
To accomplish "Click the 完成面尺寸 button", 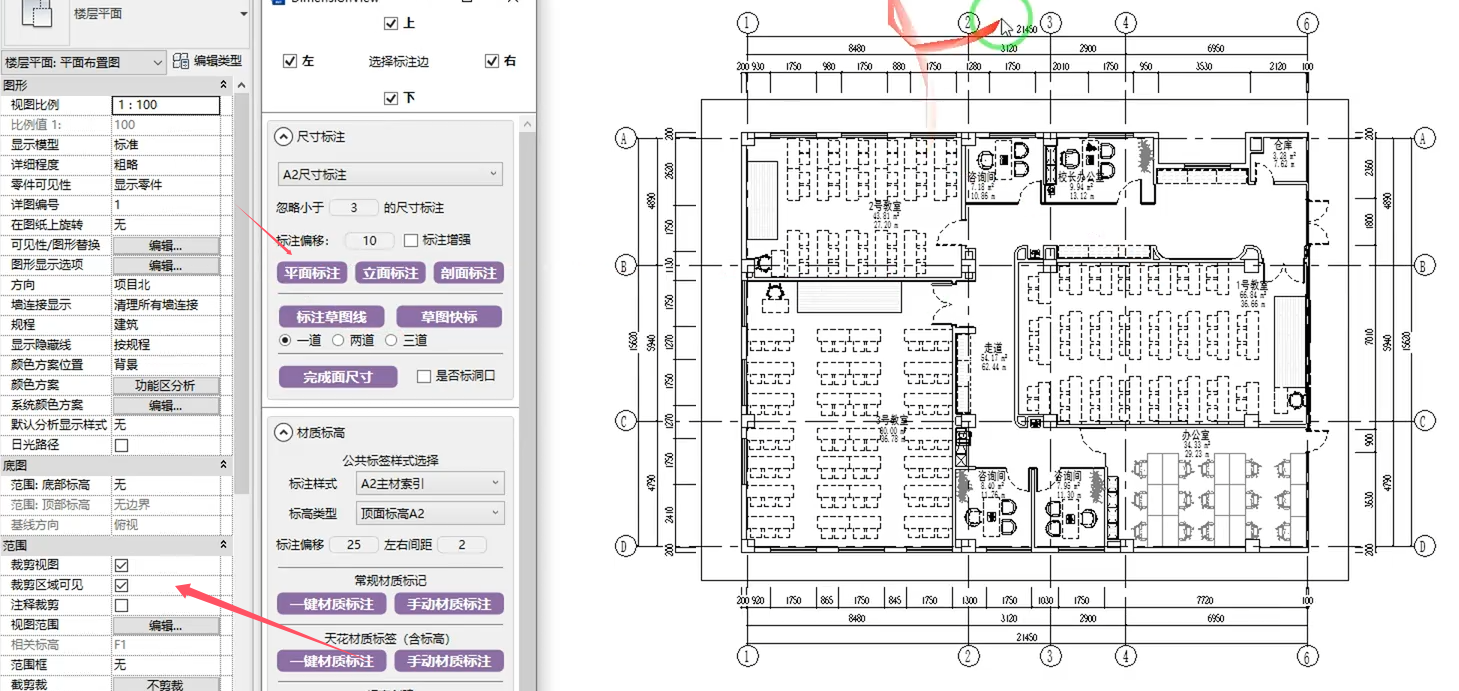I will point(338,377).
